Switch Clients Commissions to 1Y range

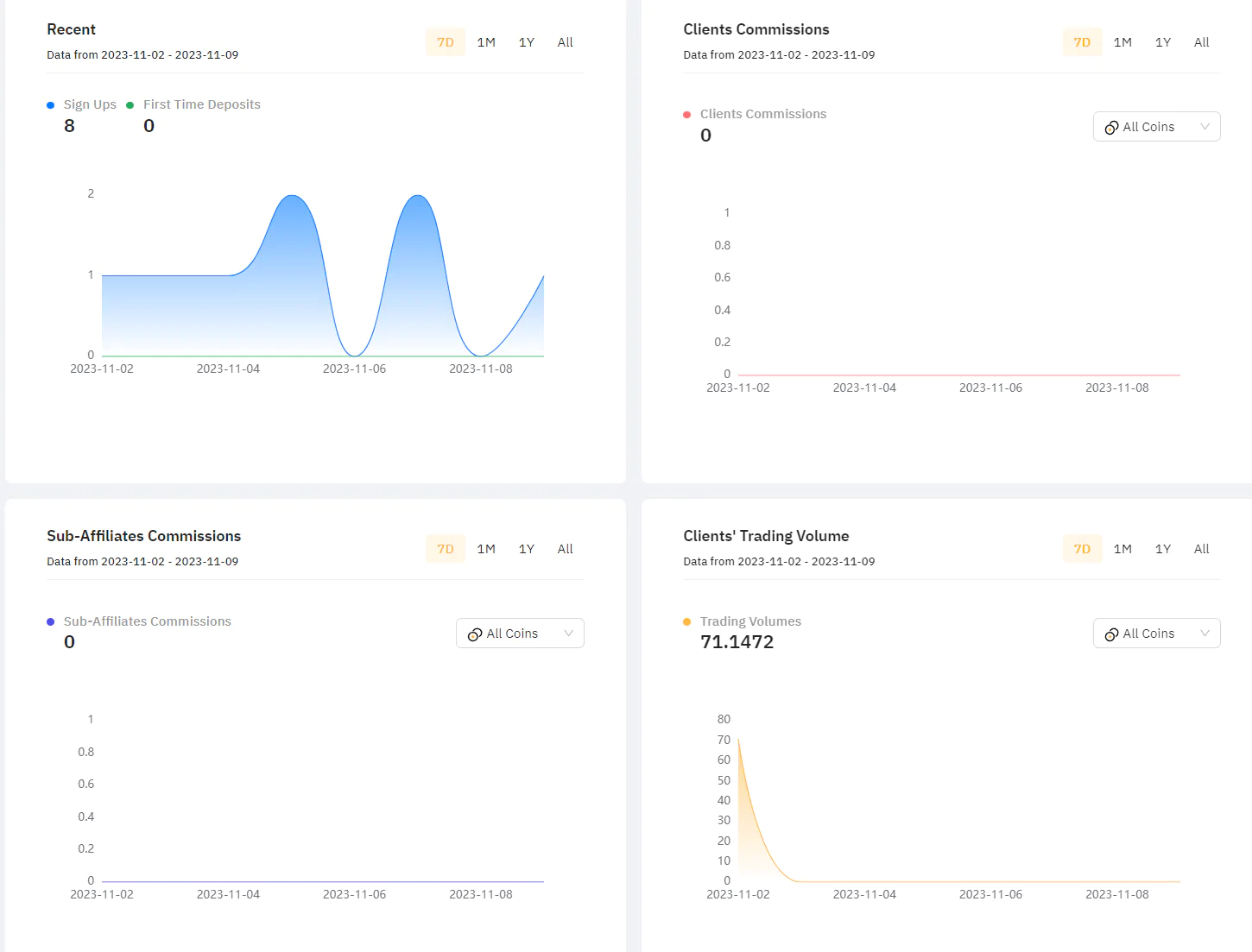(x=1163, y=41)
